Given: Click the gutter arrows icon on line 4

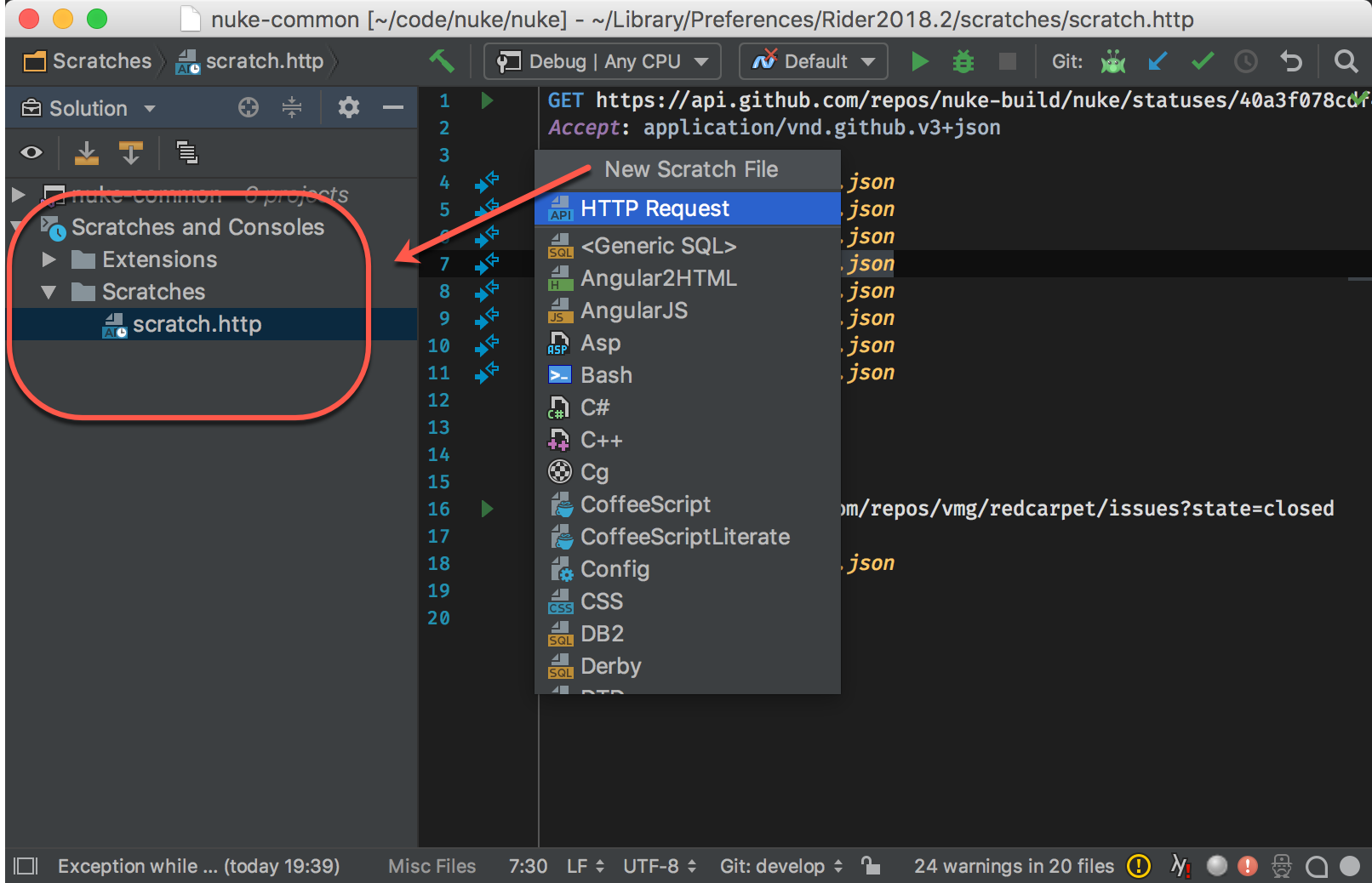Looking at the screenshot, I should pyautogui.click(x=487, y=182).
